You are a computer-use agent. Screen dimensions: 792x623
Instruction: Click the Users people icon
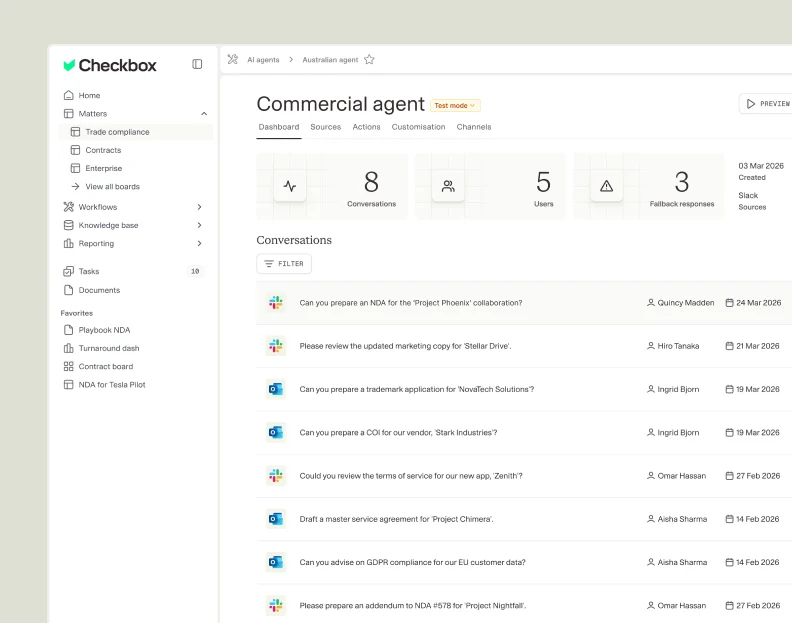(x=448, y=186)
